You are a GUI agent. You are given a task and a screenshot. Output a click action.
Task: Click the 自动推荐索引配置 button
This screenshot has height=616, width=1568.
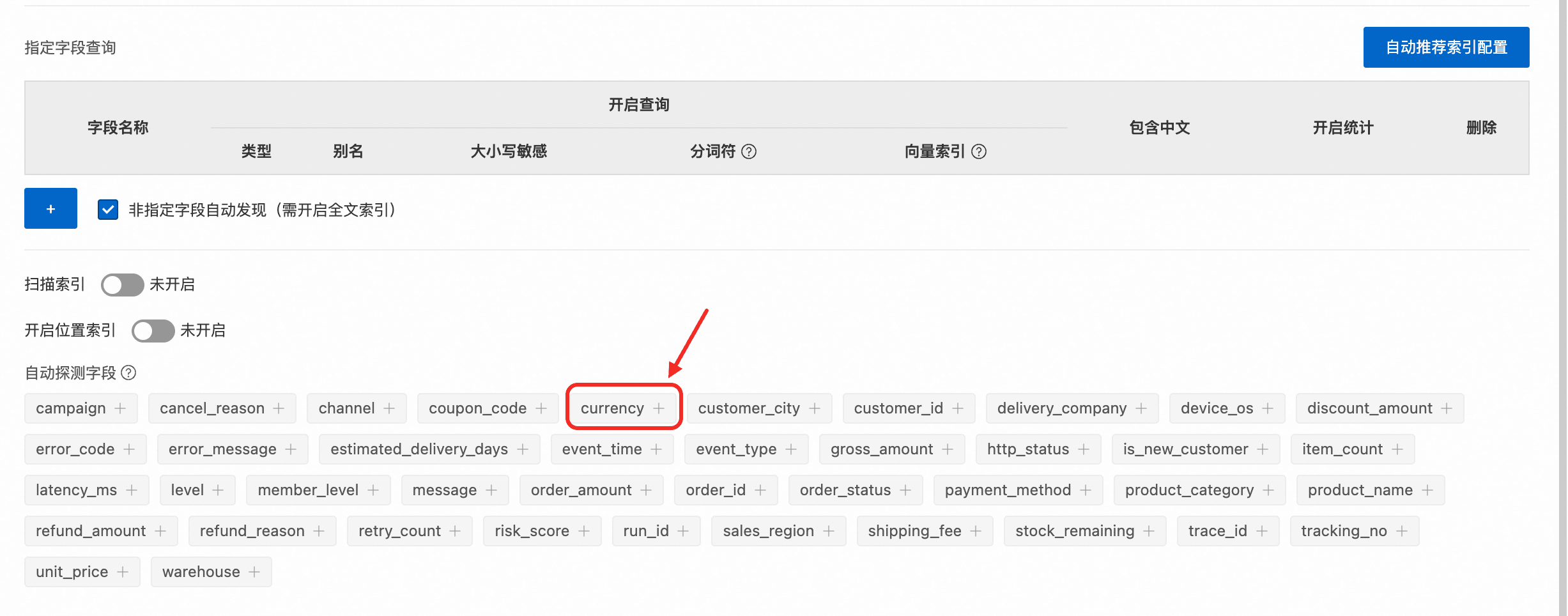click(1446, 47)
